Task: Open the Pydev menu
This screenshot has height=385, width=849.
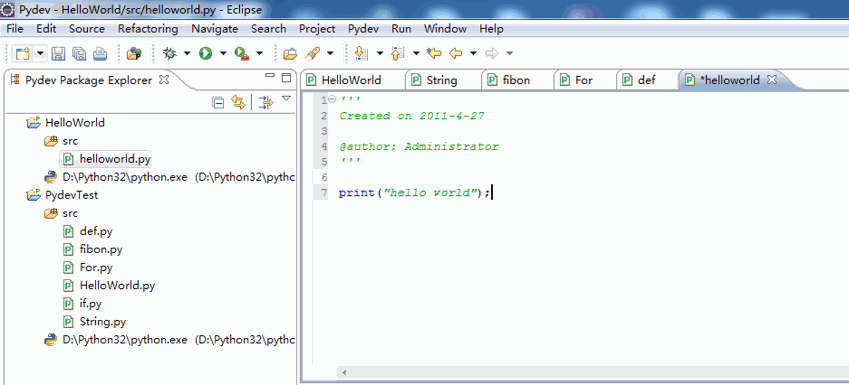Action: (363, 29)
